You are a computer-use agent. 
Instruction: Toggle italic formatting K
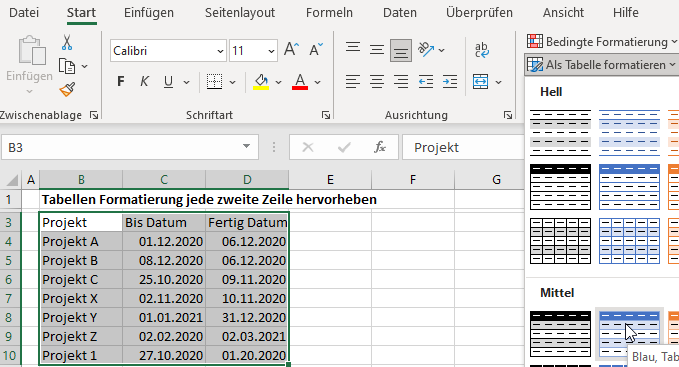point(145,81)
